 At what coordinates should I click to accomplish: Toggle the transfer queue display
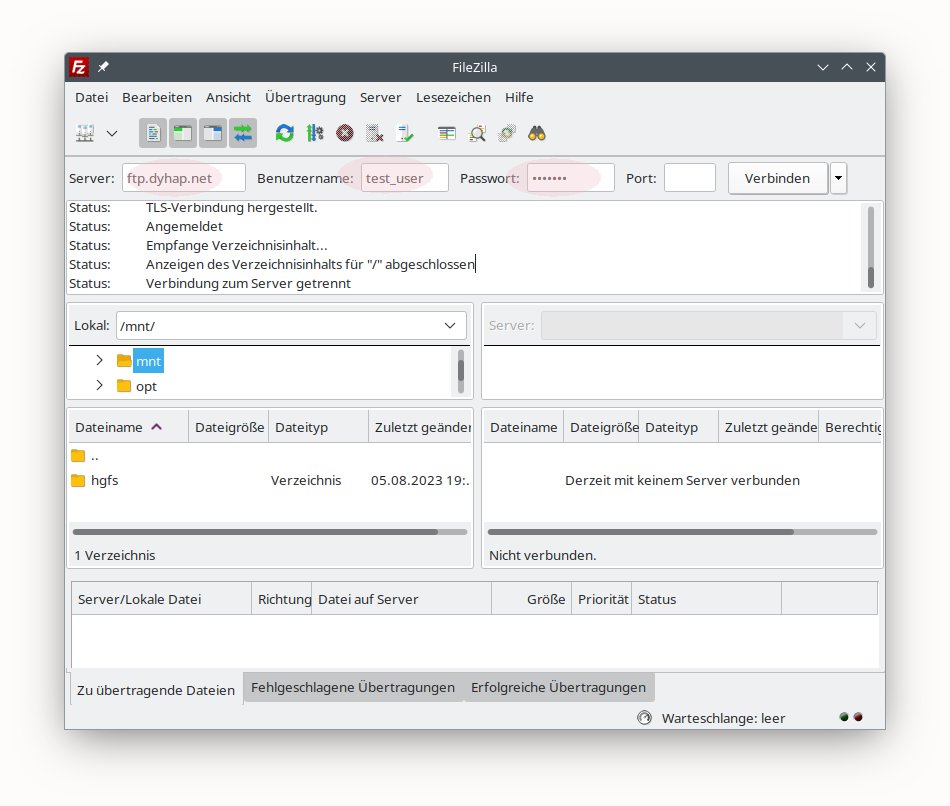[243, 133]
